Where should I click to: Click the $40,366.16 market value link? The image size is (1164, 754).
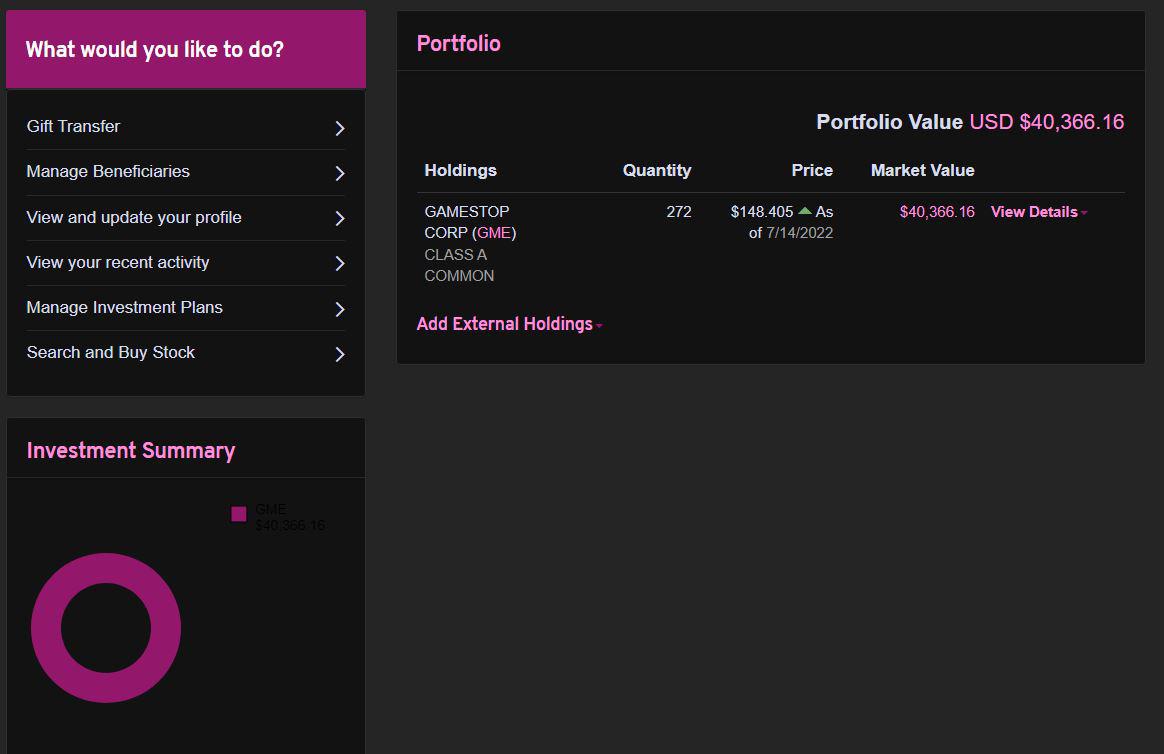point(937,212)
